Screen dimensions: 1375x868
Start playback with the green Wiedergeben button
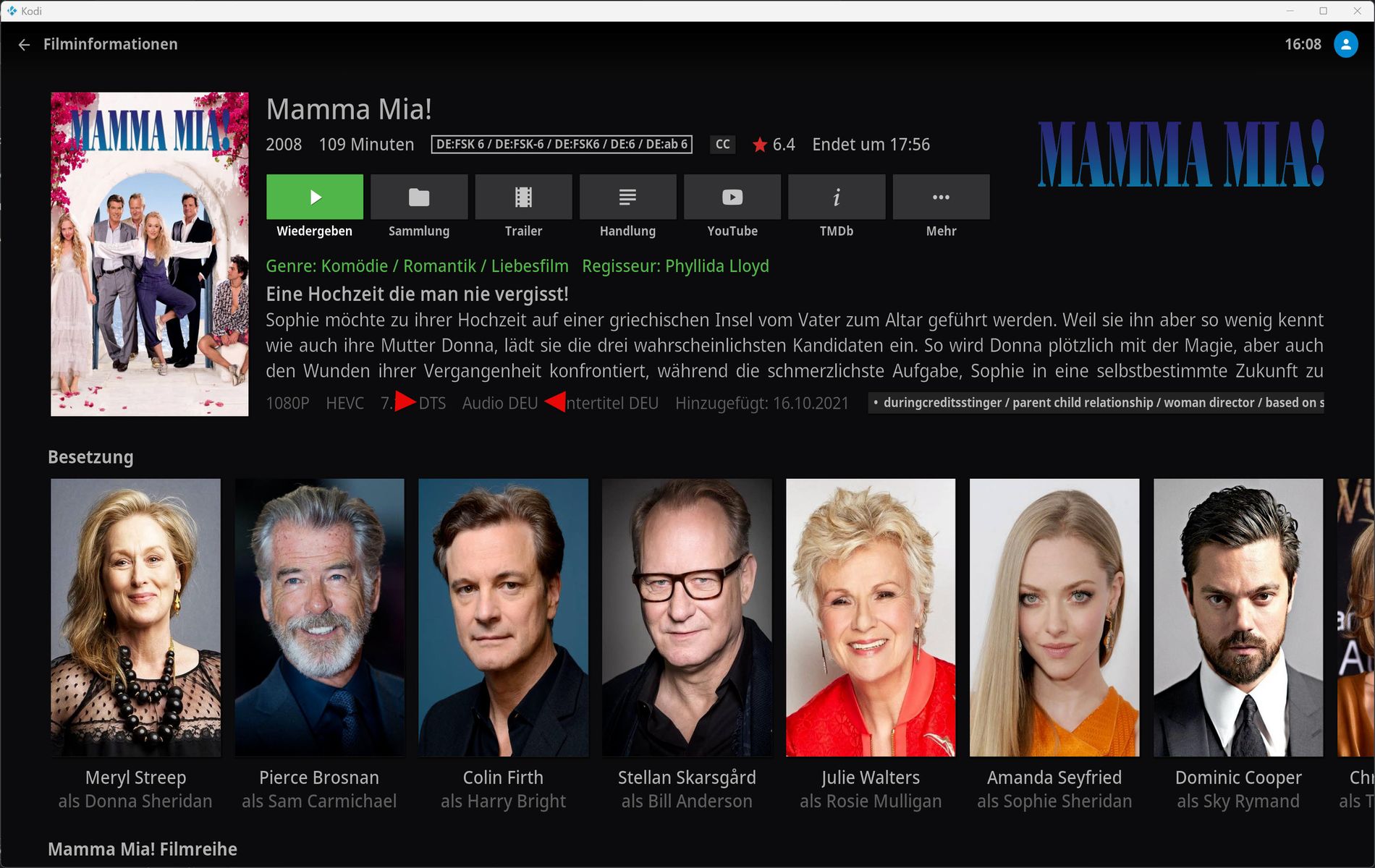[315, 197]
